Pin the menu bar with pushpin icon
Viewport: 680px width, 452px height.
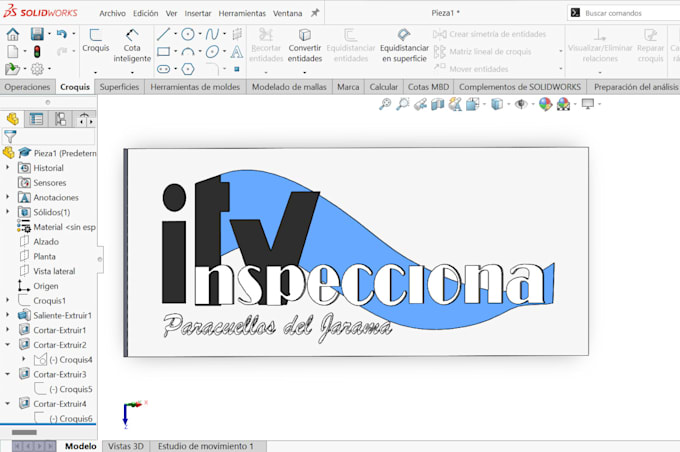tap(315, 13)
